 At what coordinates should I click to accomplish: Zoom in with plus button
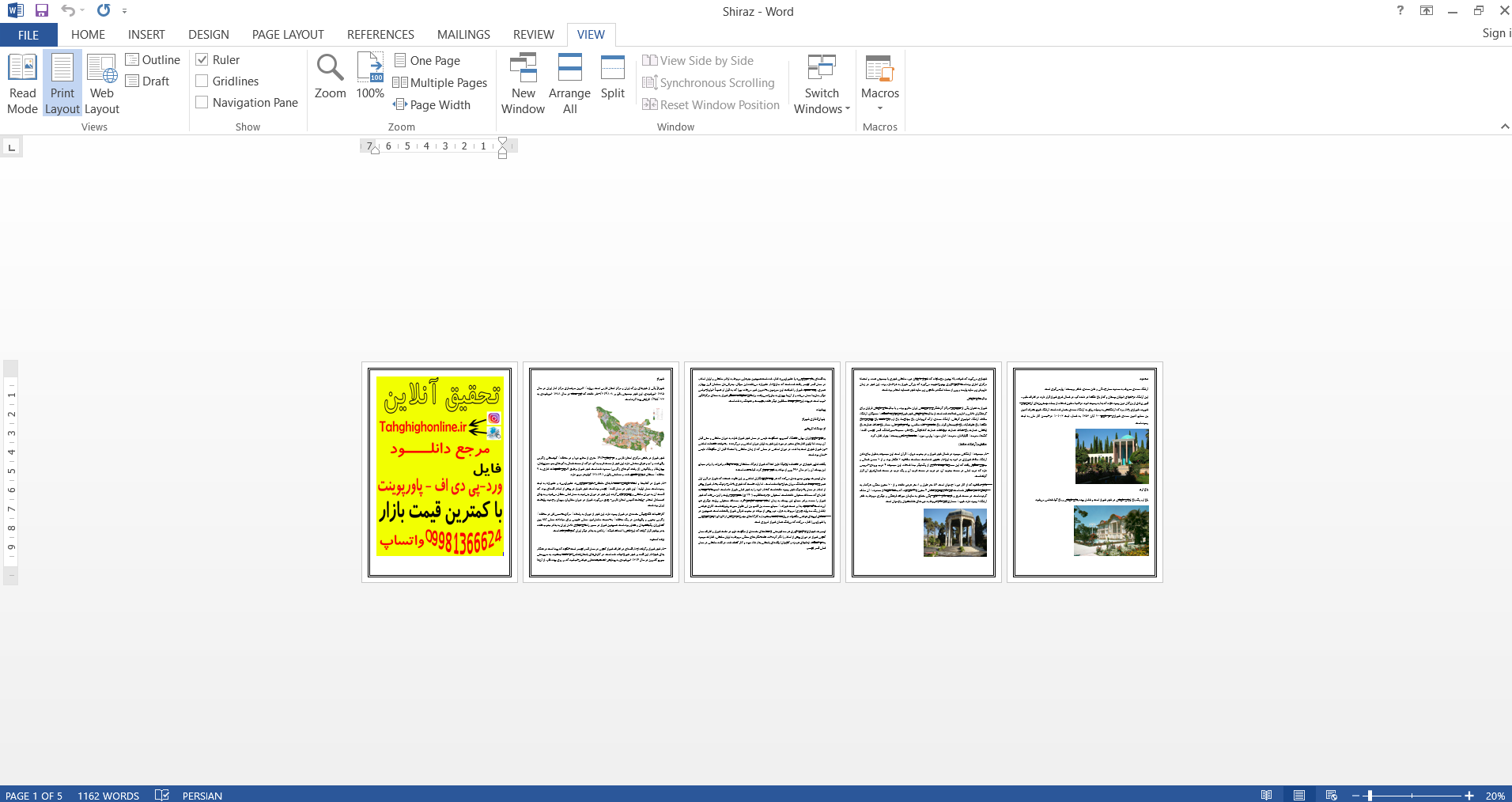pos(1469,796)
